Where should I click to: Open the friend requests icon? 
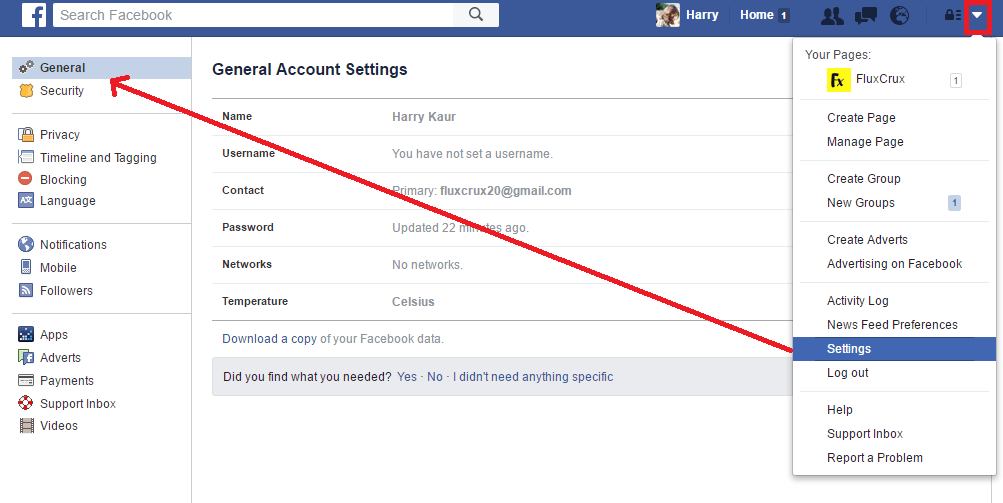pyautogui.click(x=831, y=15)
